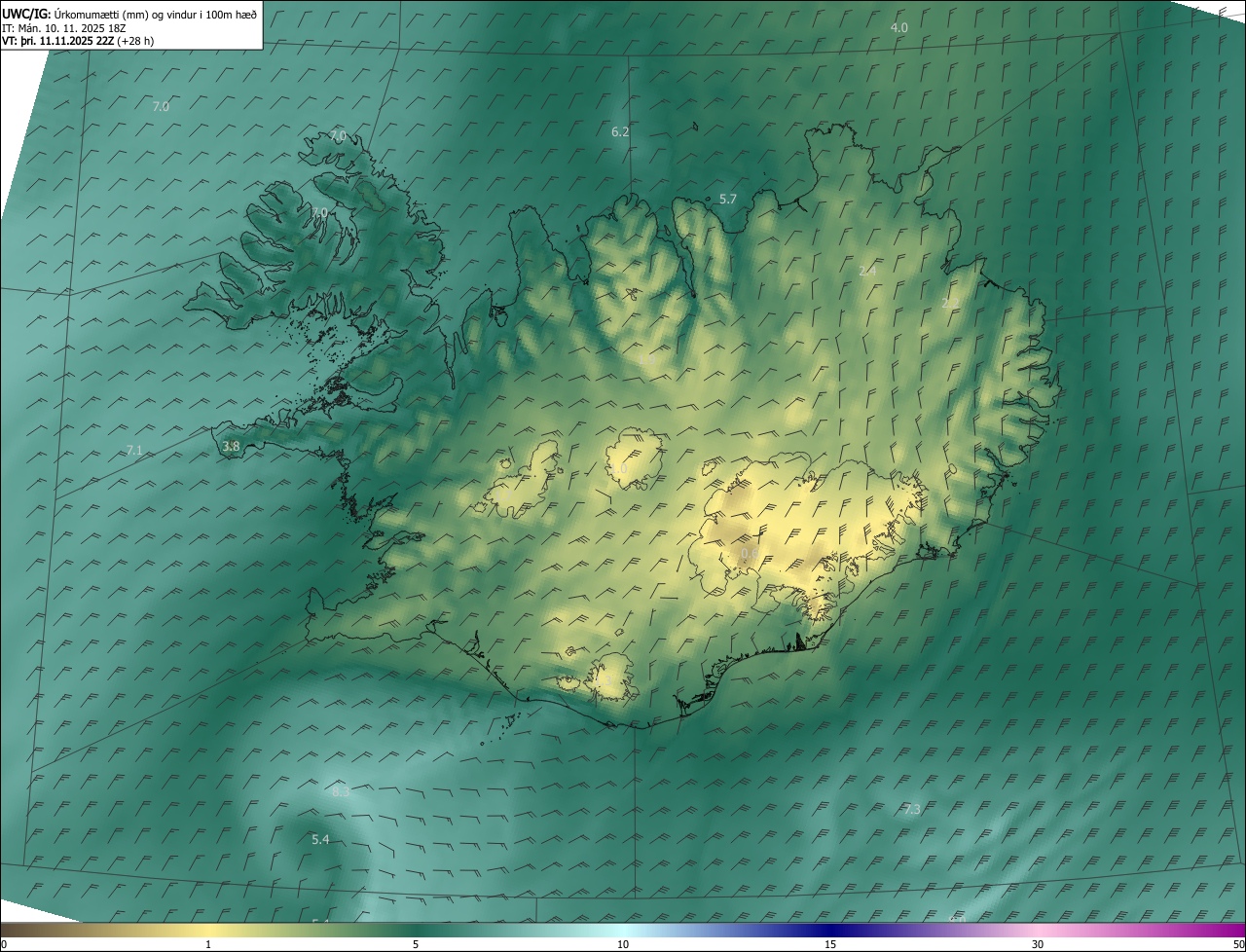Select the 7.1 value label off the west coast
Image resolution: width=1246 pixels, height=952 pixels.
click(x=134, y=450)
